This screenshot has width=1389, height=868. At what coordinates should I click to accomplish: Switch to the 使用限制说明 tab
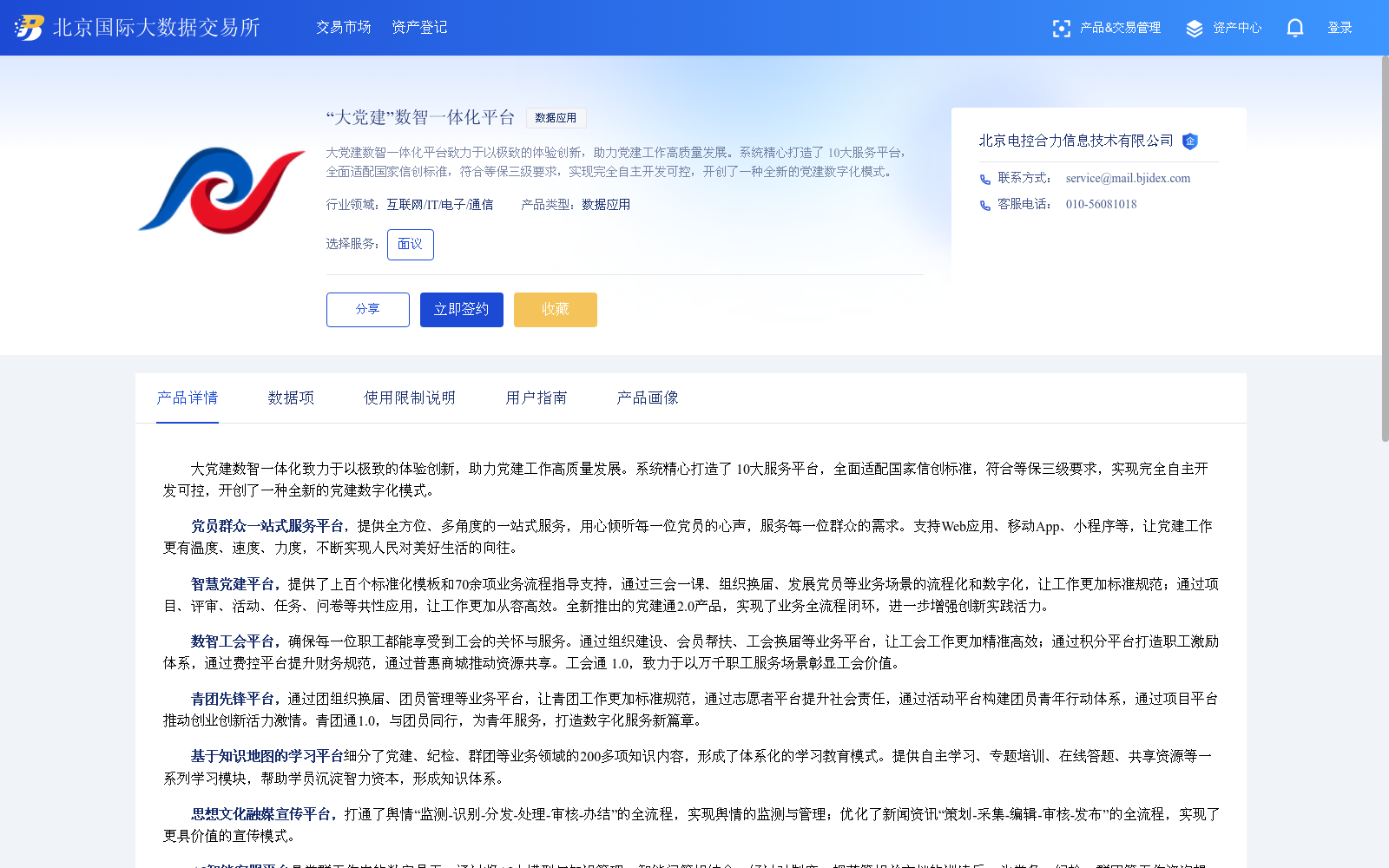(410, 398)
